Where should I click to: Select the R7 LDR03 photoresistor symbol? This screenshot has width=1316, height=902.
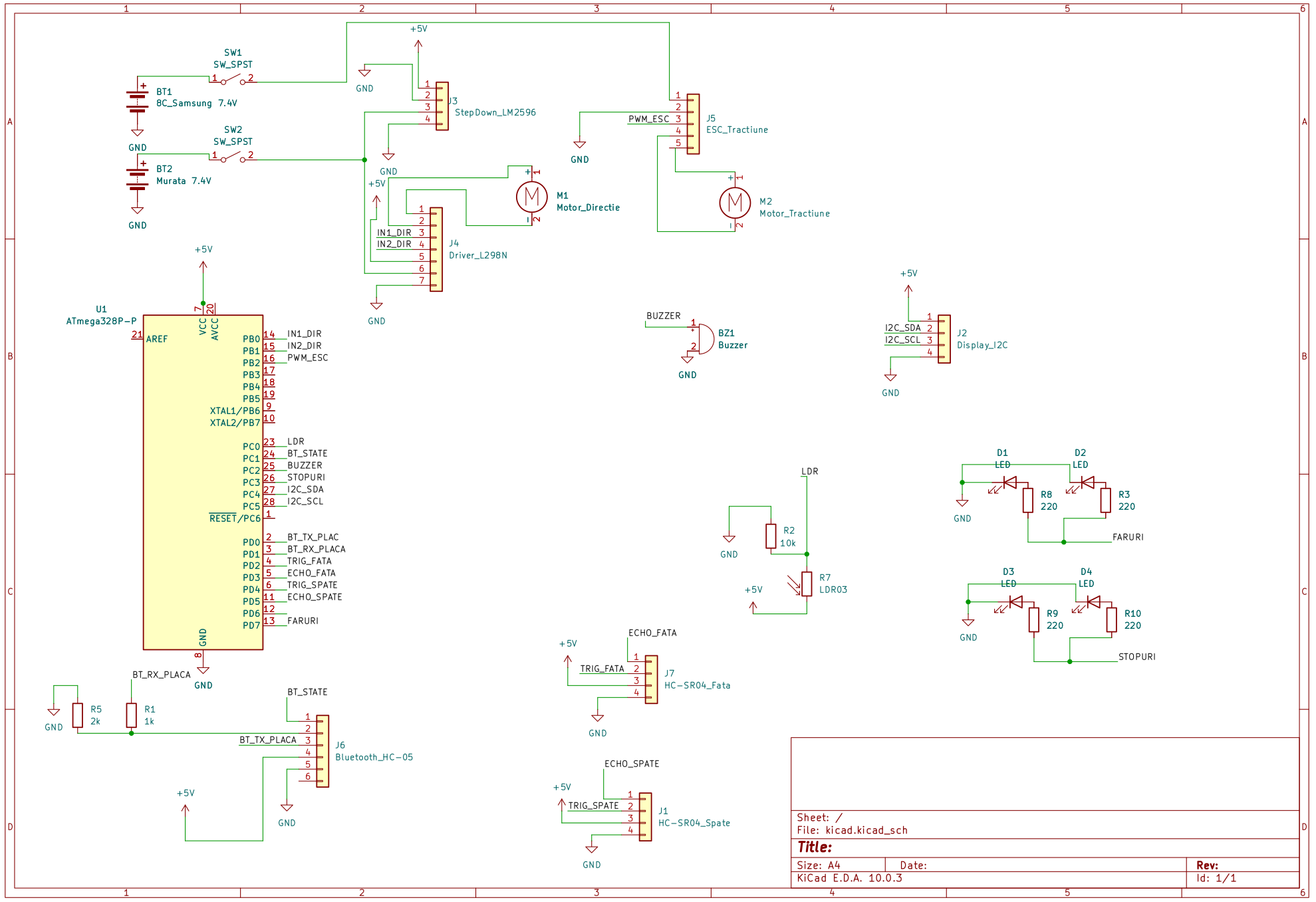(805, 584)
